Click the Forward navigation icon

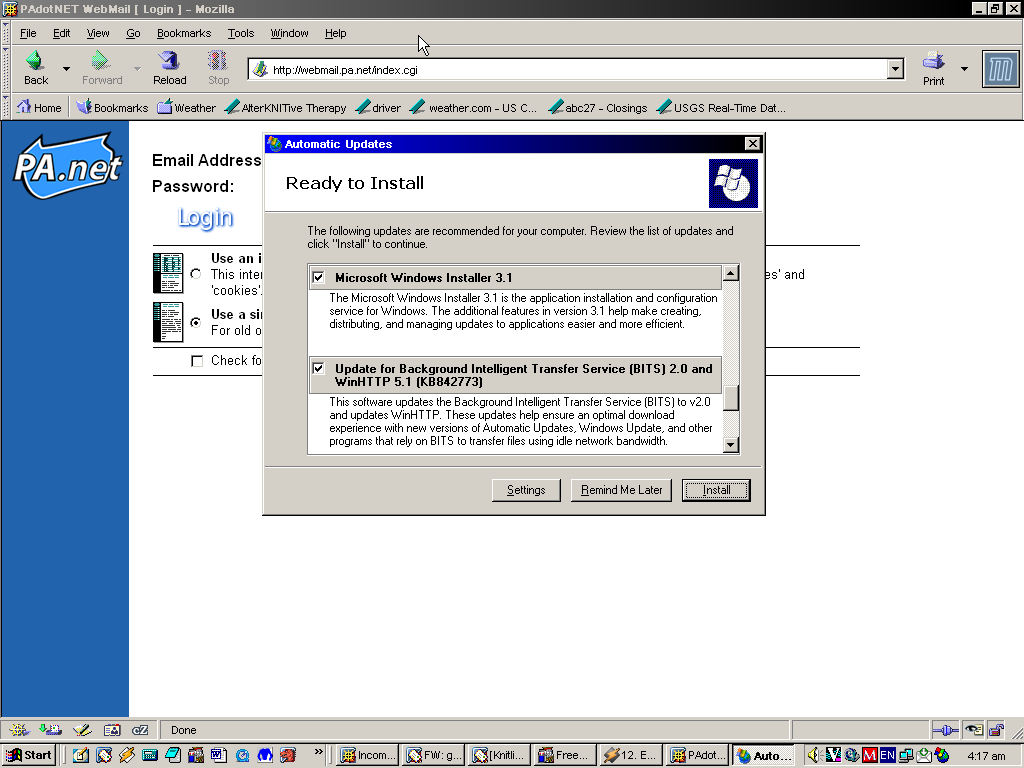tap(100, 61)
